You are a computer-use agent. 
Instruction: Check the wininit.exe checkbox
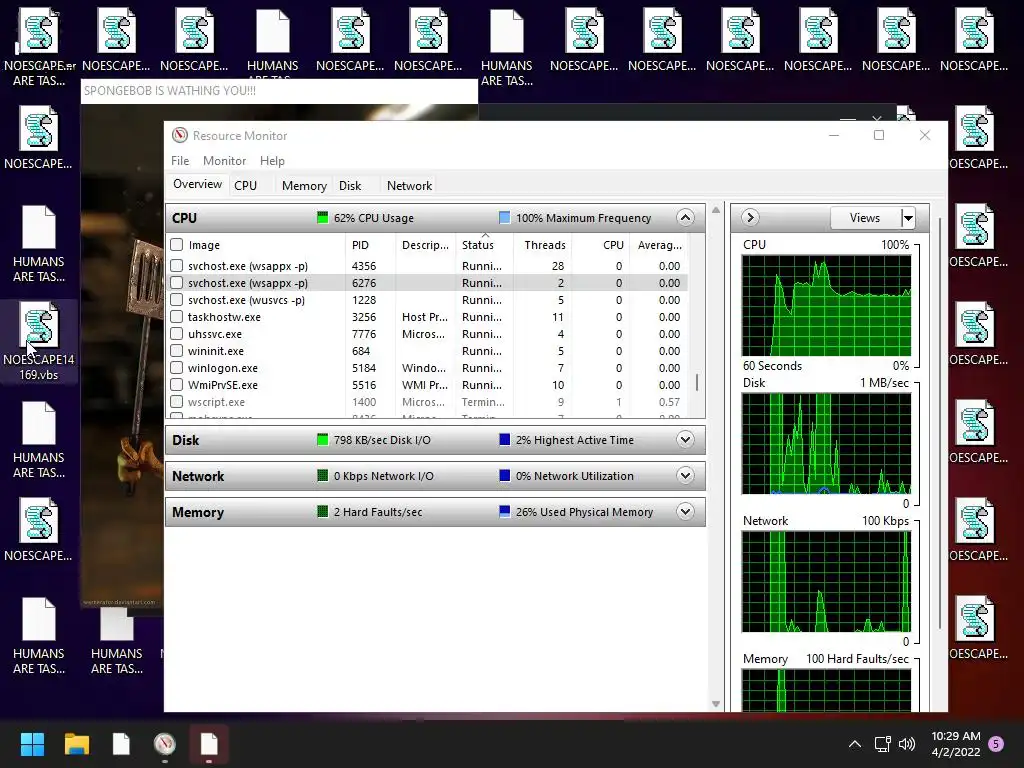(176, 351)
